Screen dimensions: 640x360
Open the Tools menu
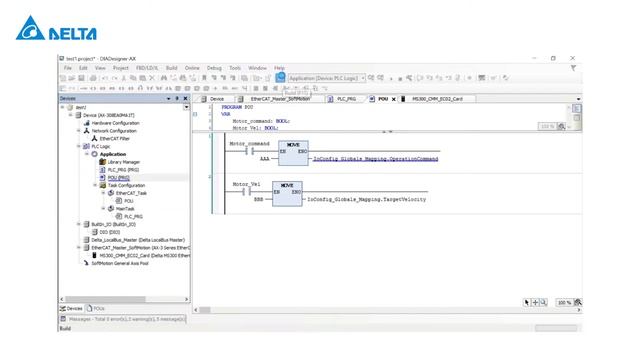pyautogui.click(x=235, y=68)
